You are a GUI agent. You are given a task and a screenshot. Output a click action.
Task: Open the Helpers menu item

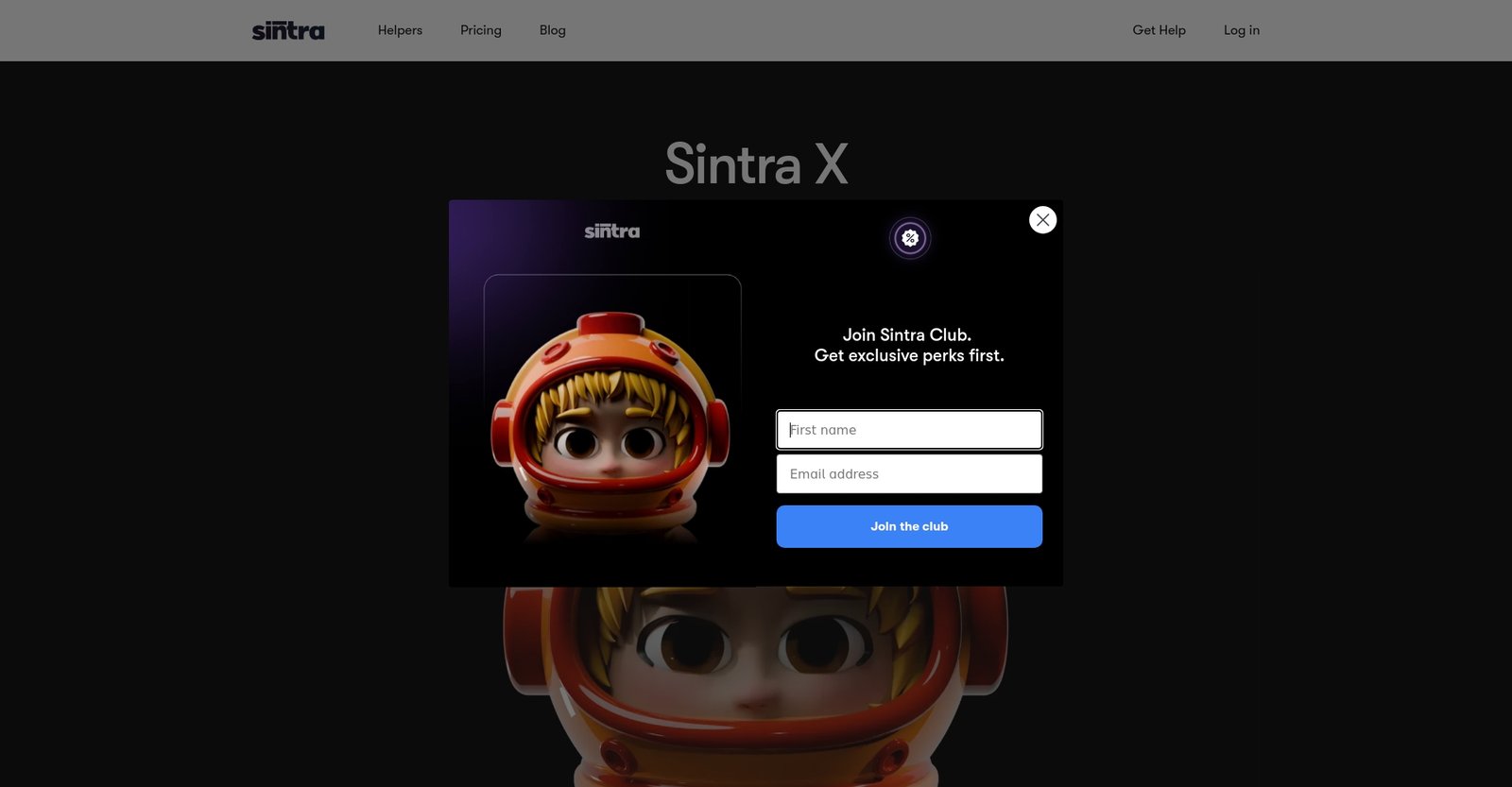(400, 30)
